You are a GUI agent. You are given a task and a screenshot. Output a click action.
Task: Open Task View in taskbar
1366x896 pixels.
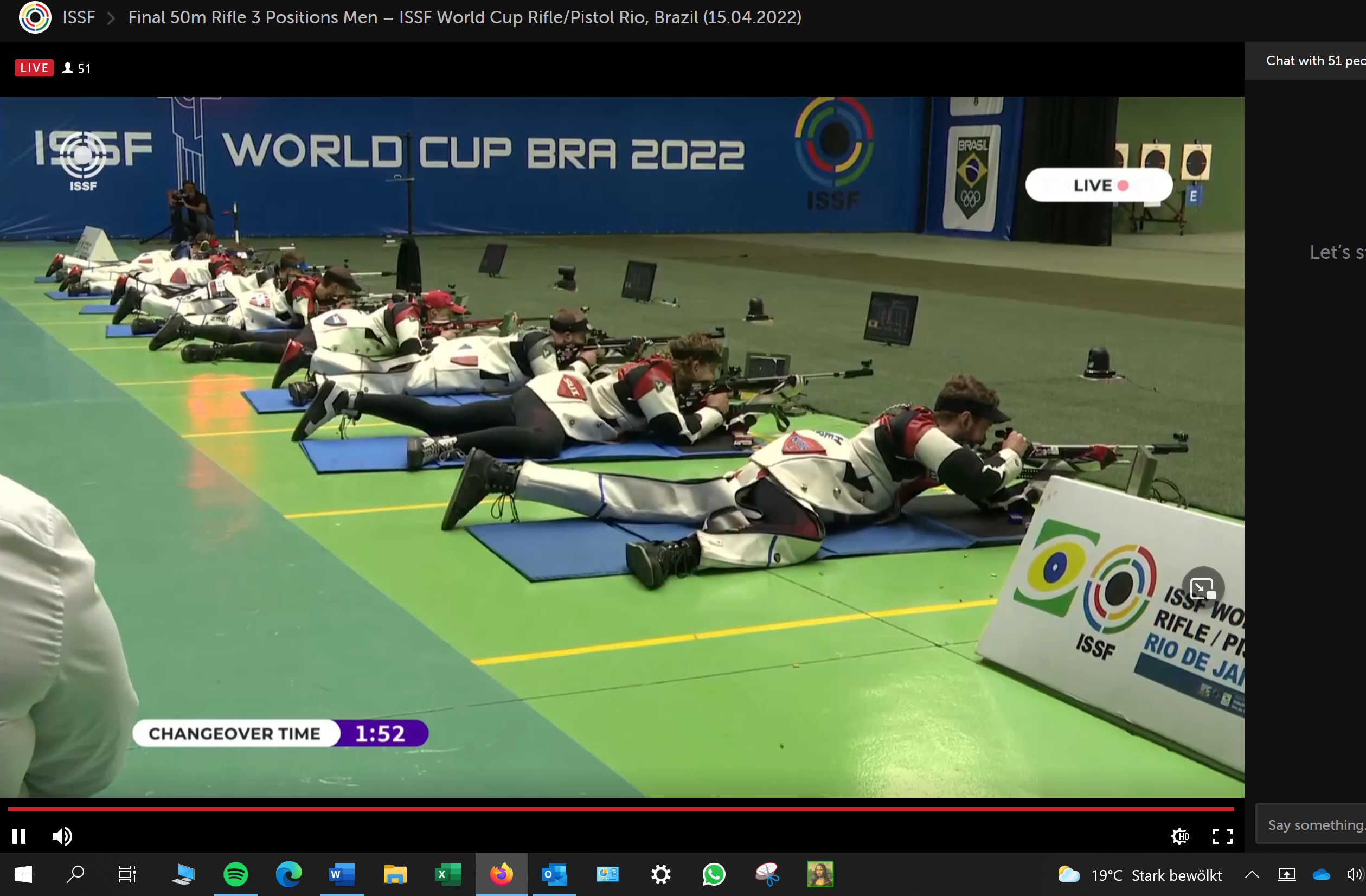[x=127, y=874]
